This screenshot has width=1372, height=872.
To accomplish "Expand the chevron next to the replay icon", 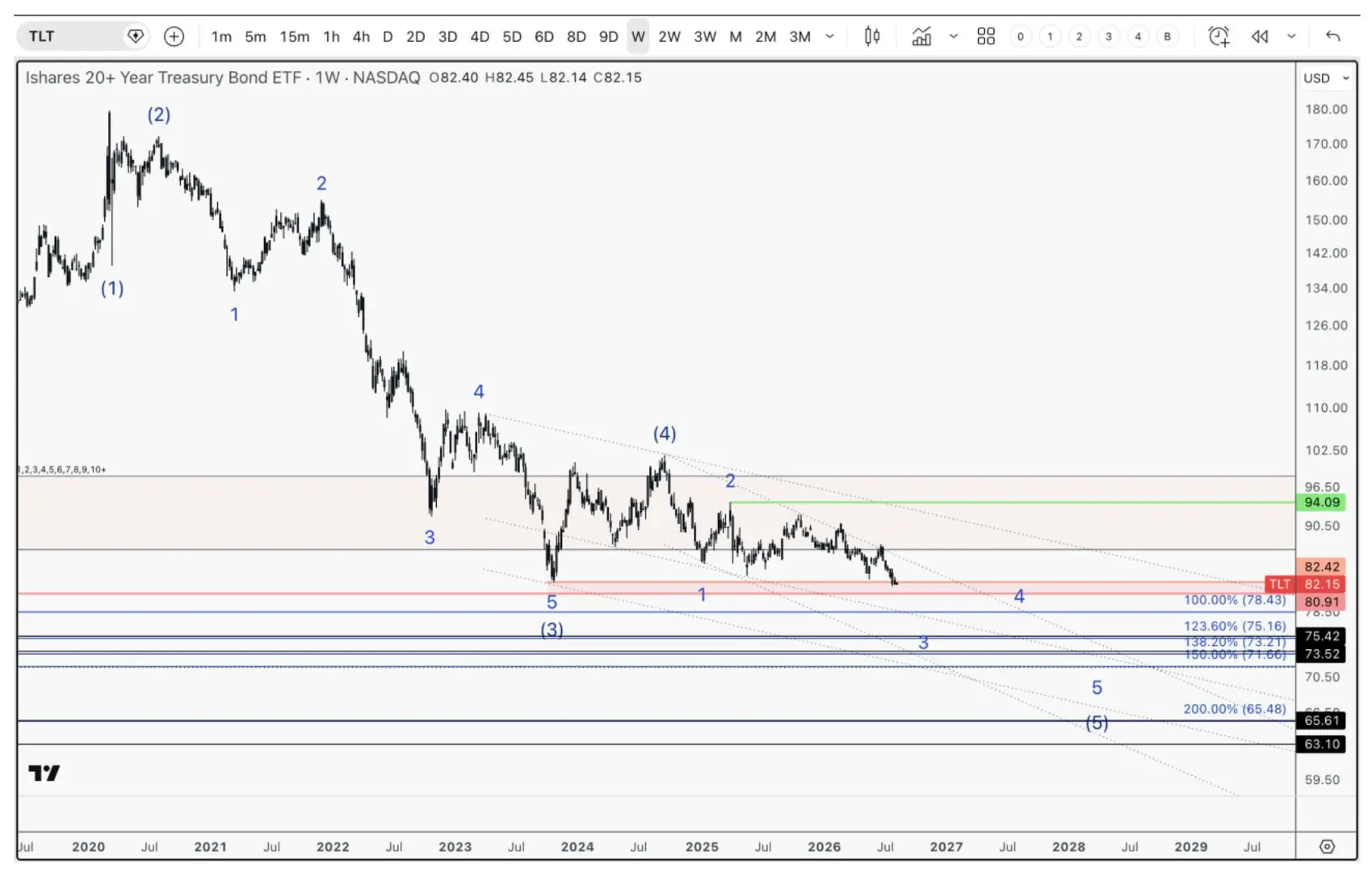I will tap(1291, 36).
